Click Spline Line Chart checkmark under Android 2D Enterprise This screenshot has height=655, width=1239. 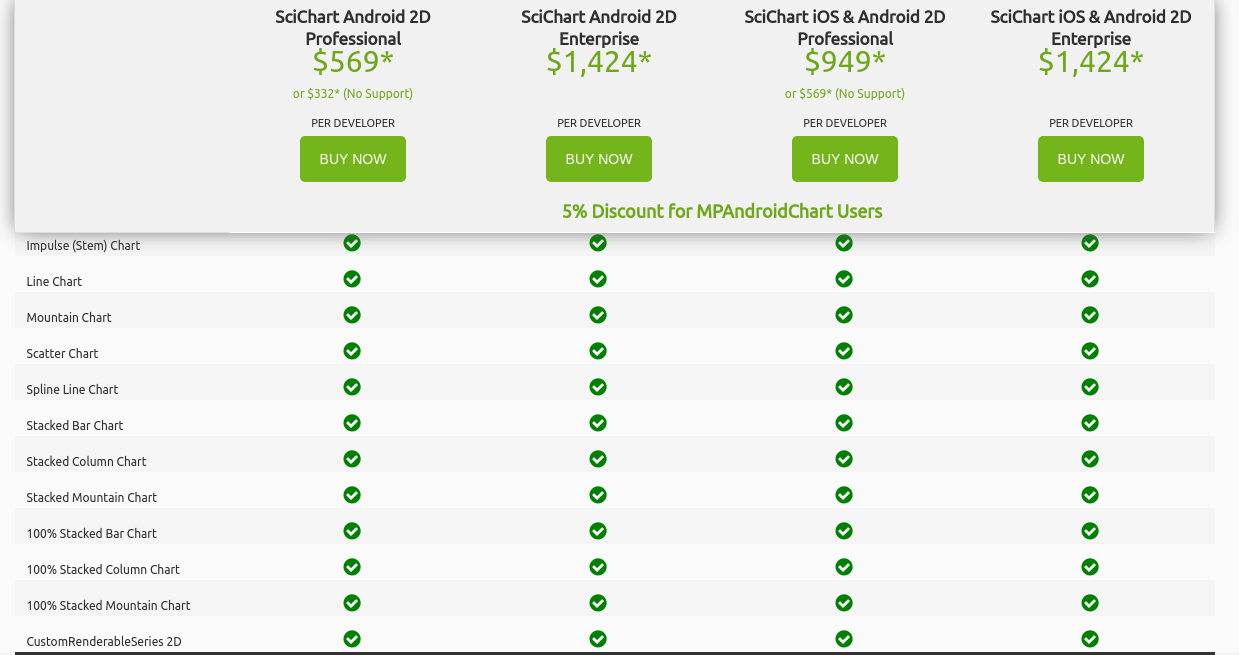pos(598,387)
